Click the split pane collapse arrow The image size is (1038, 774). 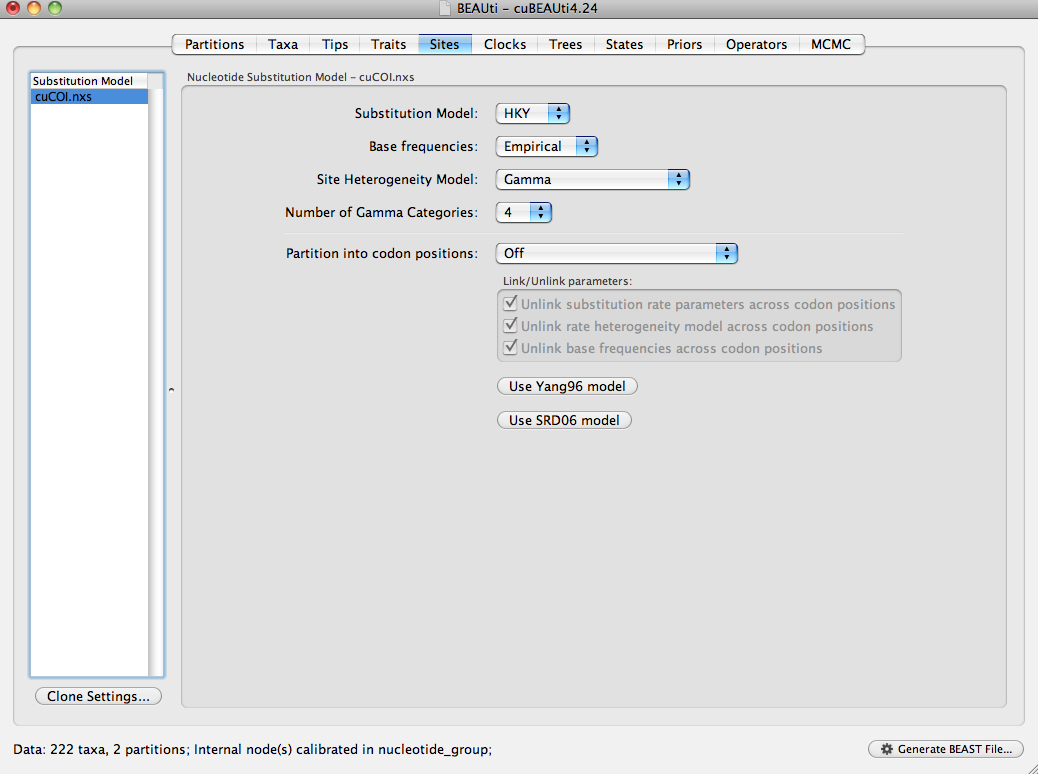[x=171, y=390]
